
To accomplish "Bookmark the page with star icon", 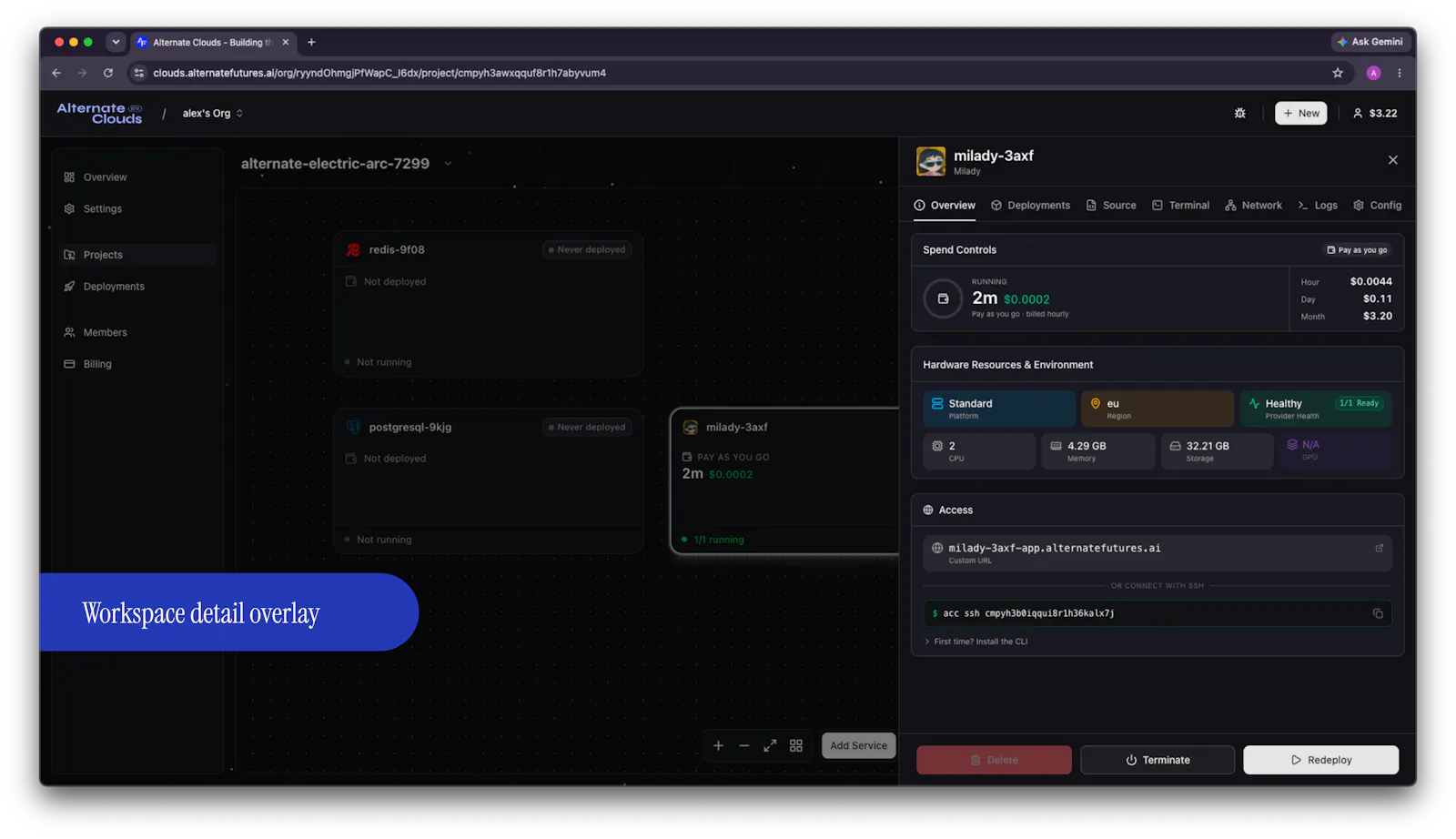I will [1338, 73].
